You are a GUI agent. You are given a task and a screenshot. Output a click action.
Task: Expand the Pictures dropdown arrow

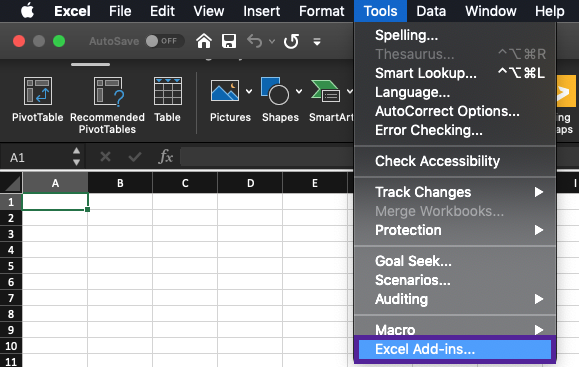click(249, 91)
